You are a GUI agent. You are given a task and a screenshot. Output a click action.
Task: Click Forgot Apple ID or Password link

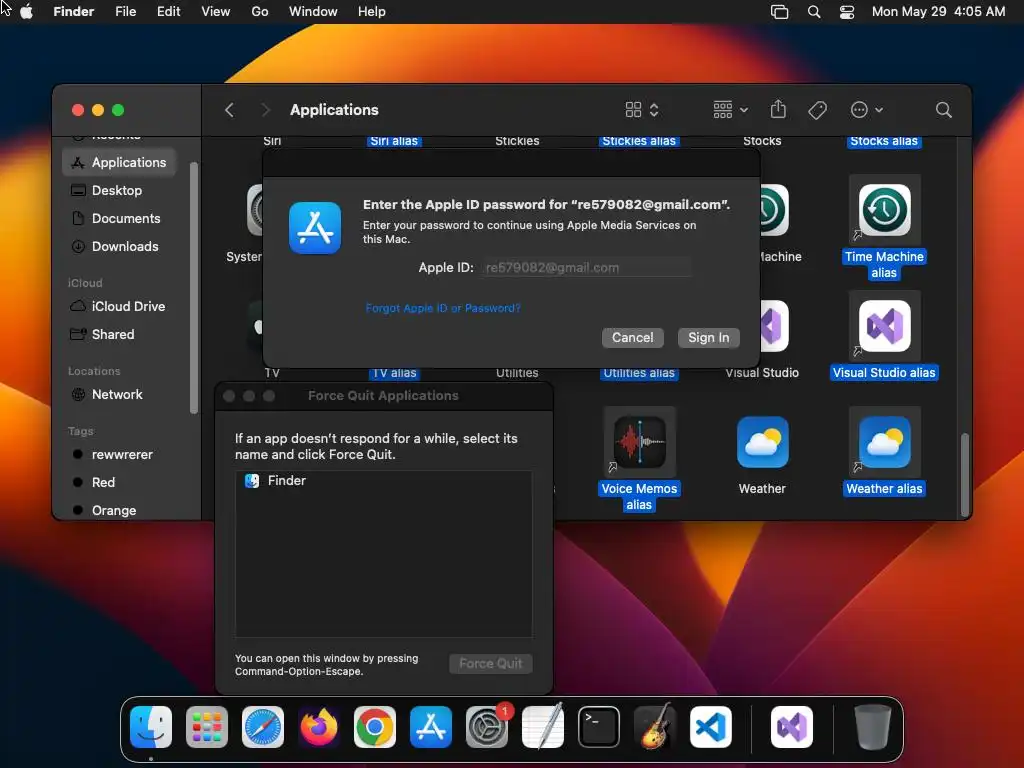(x=443, y=308)
